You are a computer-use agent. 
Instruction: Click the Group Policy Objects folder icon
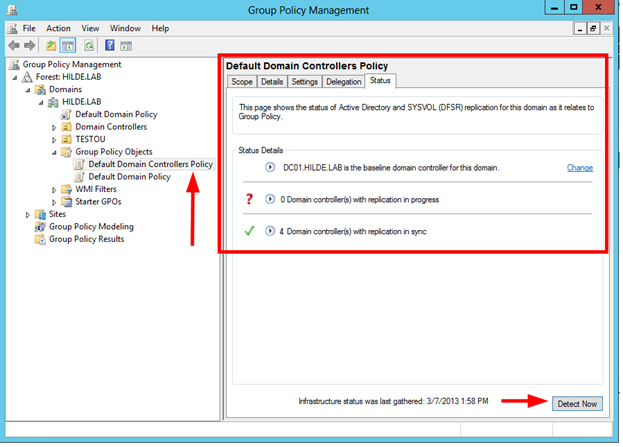point(66,152)
